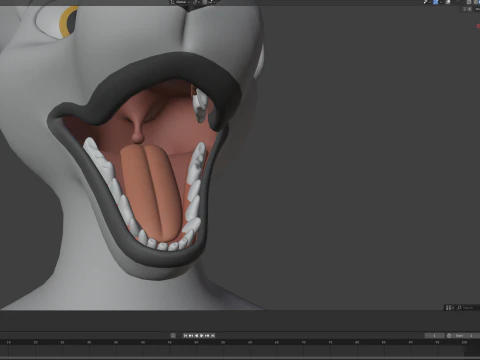Open the pivot point dropdown

pyautogui.click(x=197, y=2)
